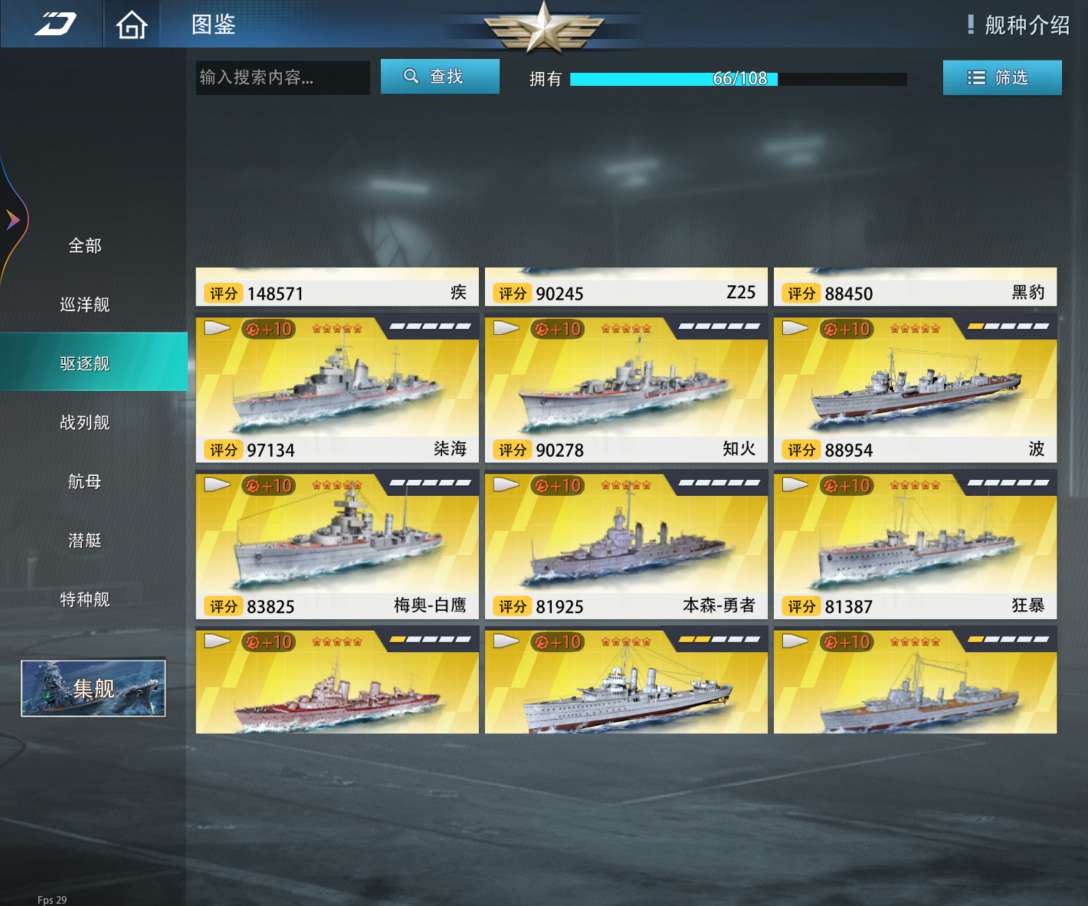The width and height of the screenshot is (1088, 906).
Task: Open the 集舰 banner button
Action: point(93,687)
